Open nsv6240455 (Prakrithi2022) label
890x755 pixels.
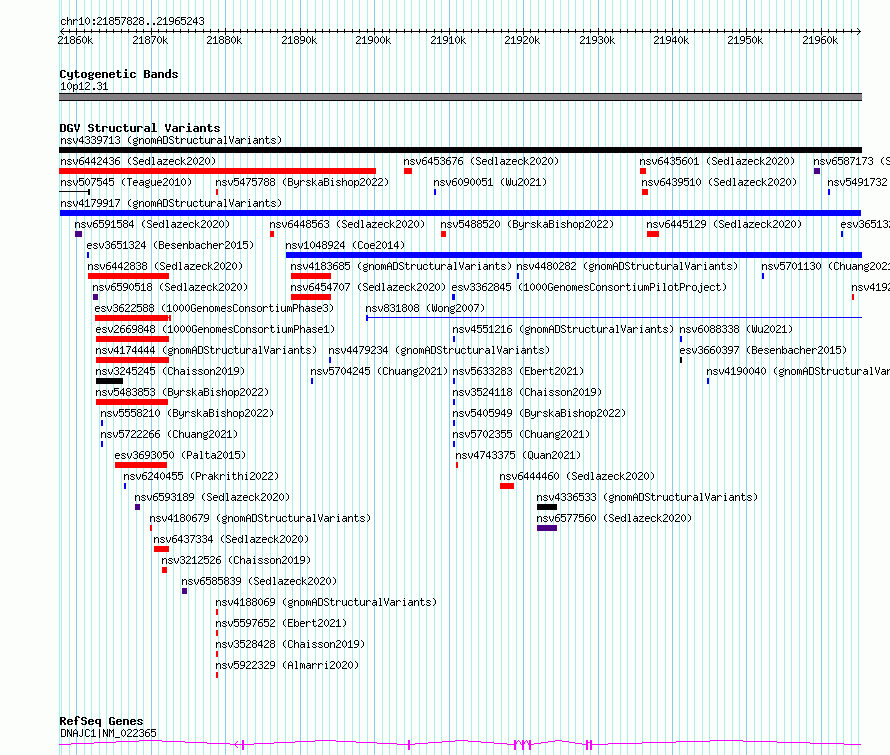tap(201, 476)
